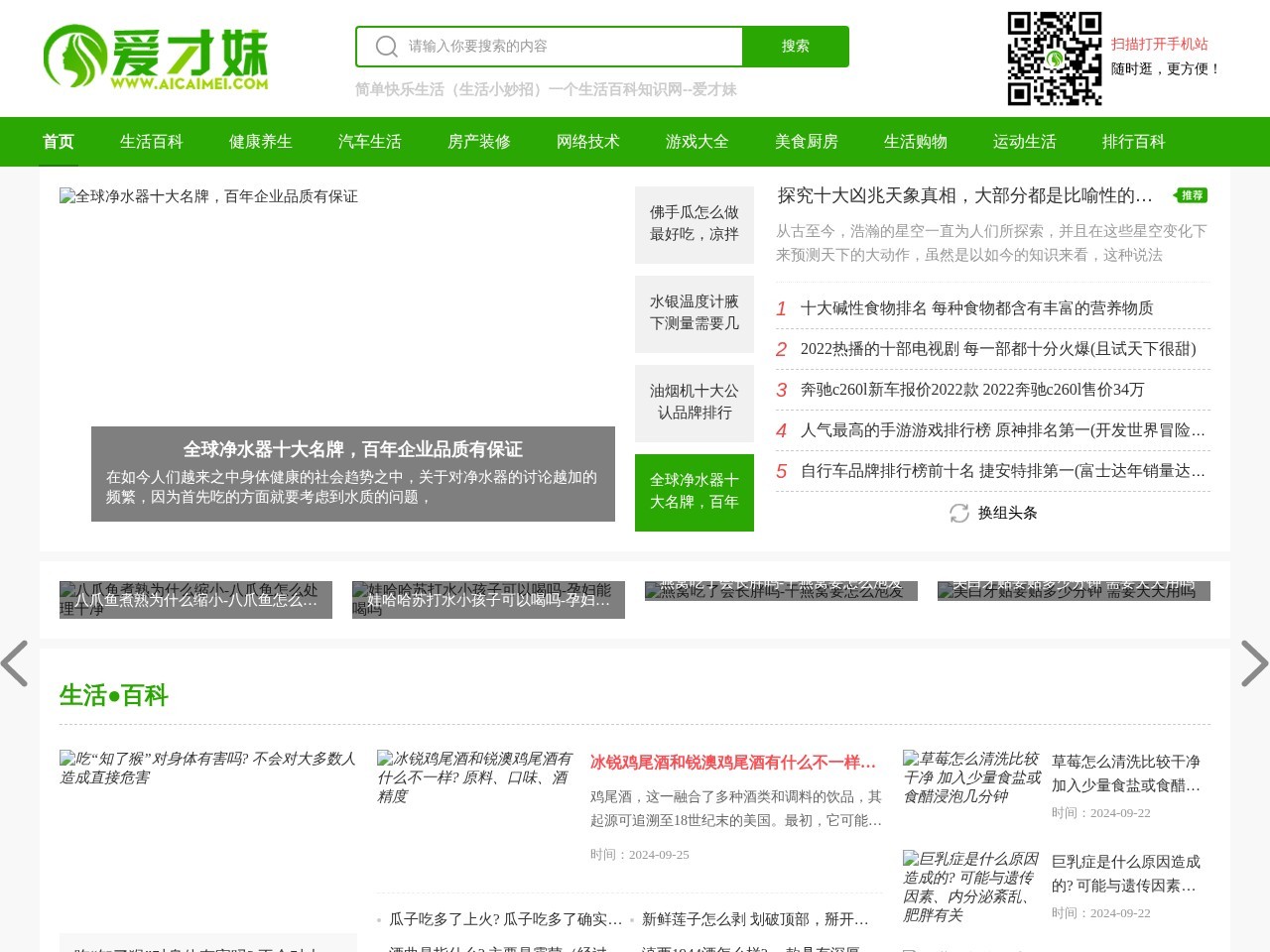The width and height of the screenshot is (1270, 952).
Task: Navigate to 排行百科 section
Action: (1134, 142)
